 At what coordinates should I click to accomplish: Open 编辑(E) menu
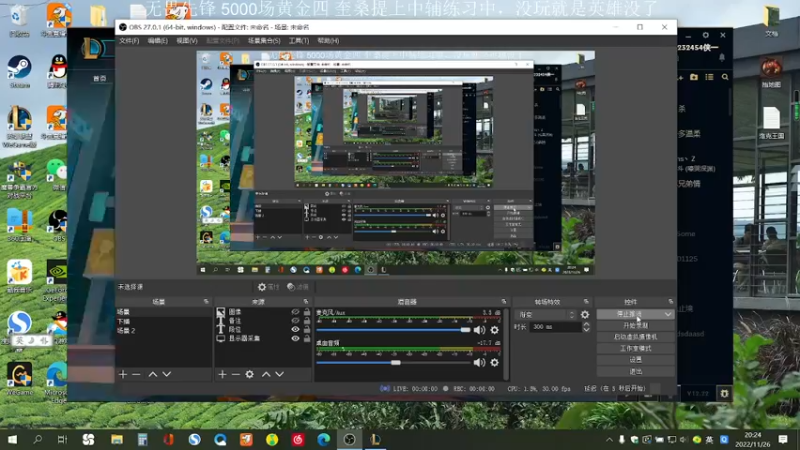click(158, 41)
